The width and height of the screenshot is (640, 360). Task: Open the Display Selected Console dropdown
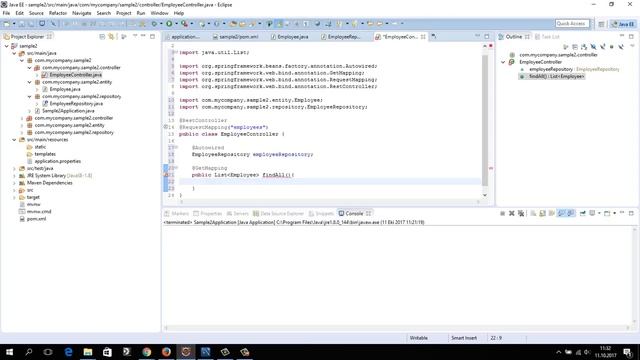[599, 213]
